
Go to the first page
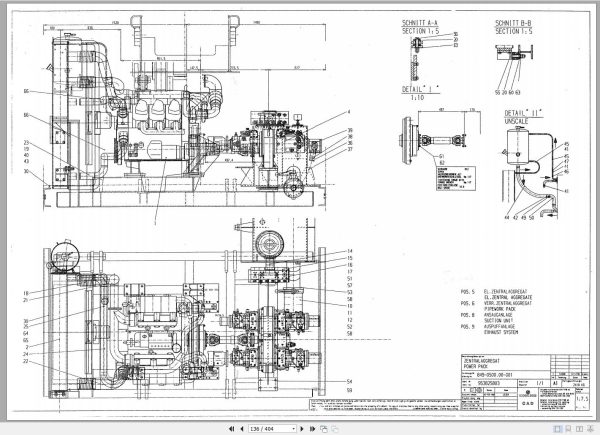231,429
